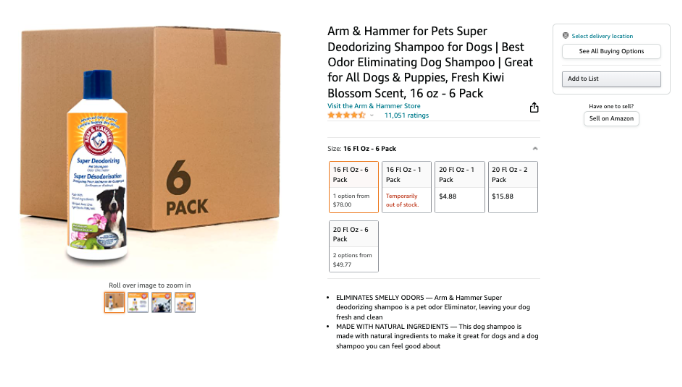Select the first box product thumbnail
The width and height of the screenshot is (682, 387).
[x=114, y=302]
